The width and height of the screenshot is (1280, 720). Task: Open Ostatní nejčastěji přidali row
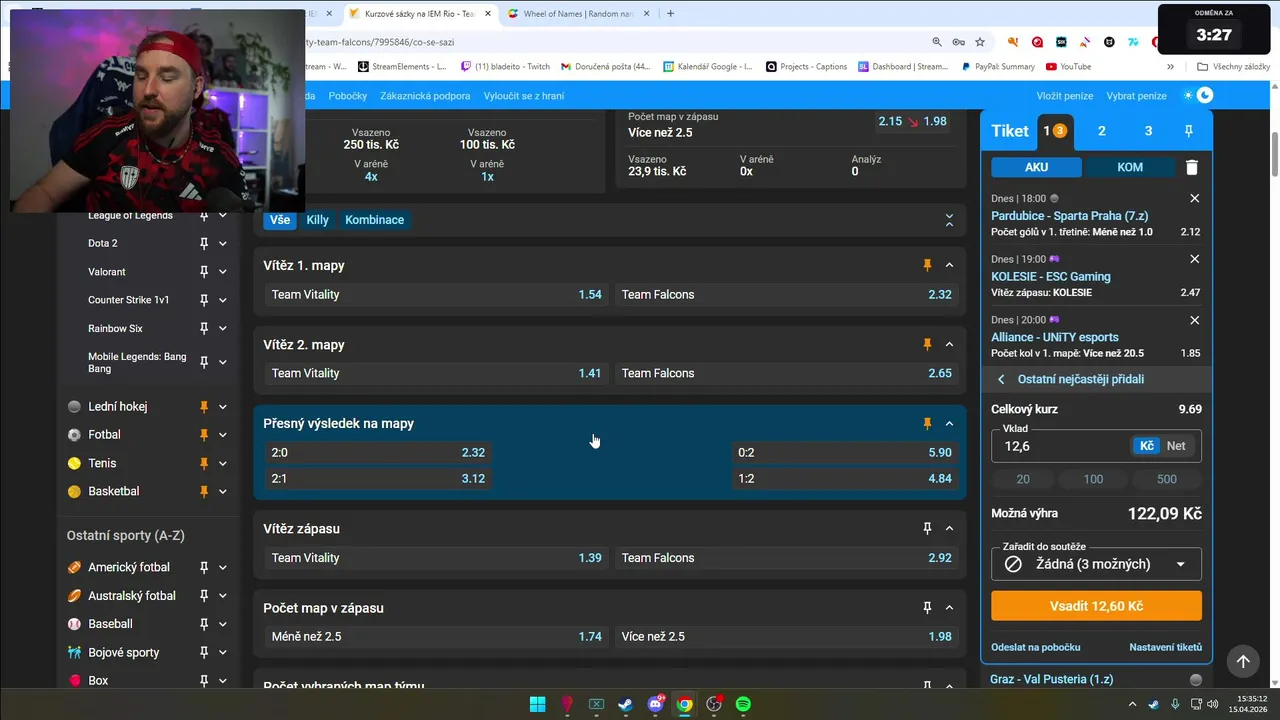click(x=1096, y=379)
